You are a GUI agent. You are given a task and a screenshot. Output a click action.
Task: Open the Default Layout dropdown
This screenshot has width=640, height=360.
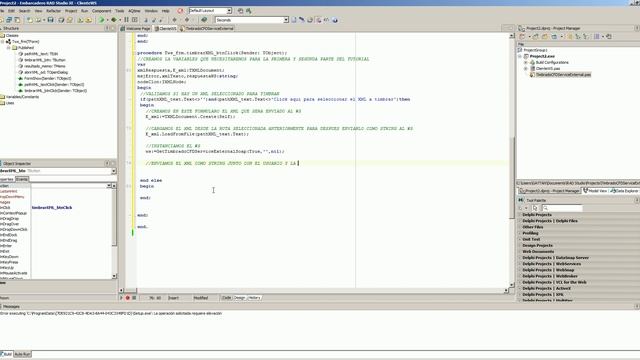click(229, 11)
